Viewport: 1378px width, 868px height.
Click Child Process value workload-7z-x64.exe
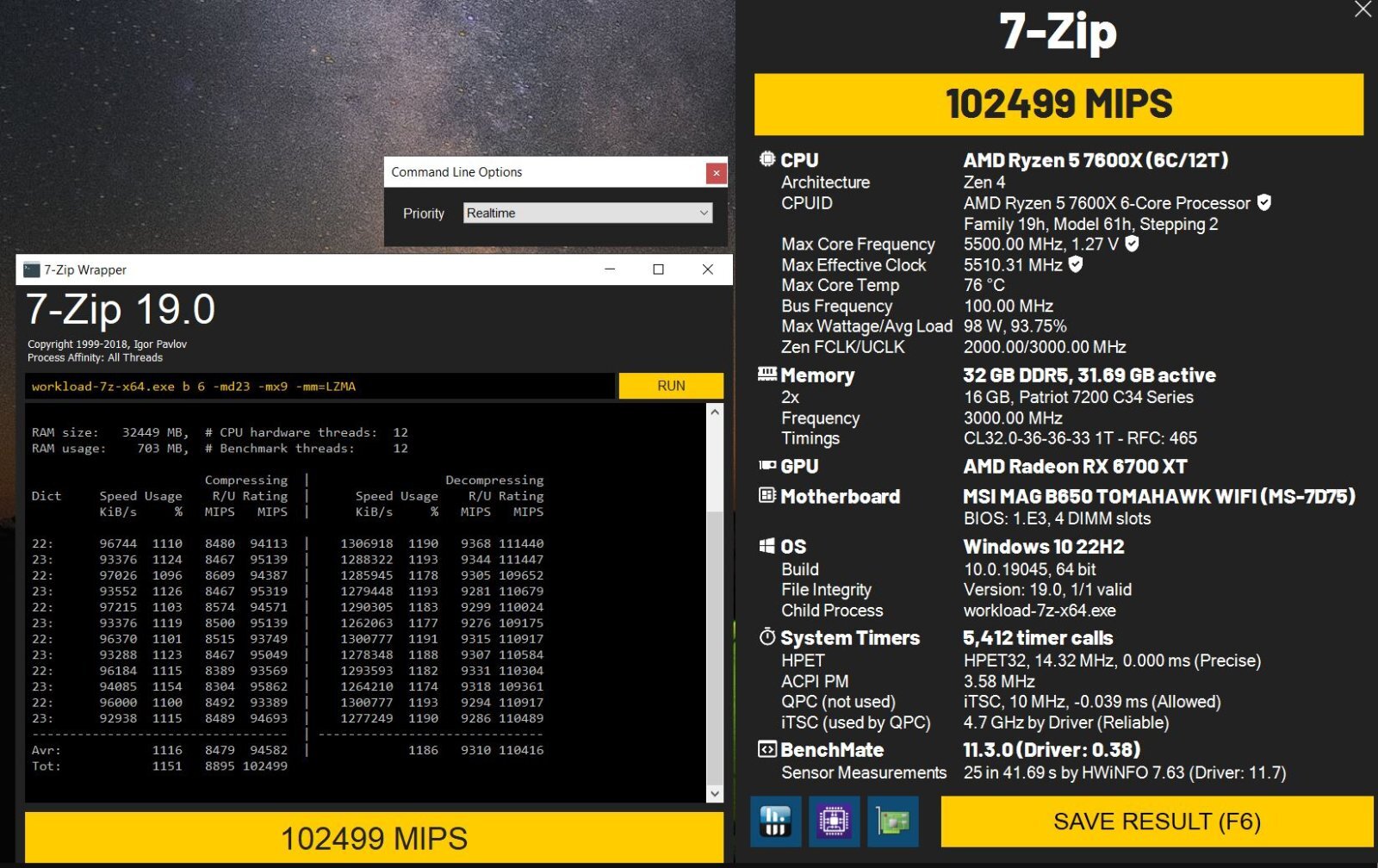tap(1040, 611)
